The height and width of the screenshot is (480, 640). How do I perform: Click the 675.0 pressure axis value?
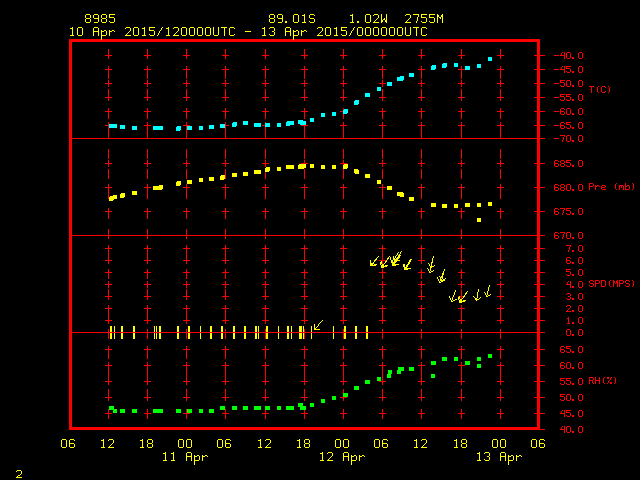point(568,212)
